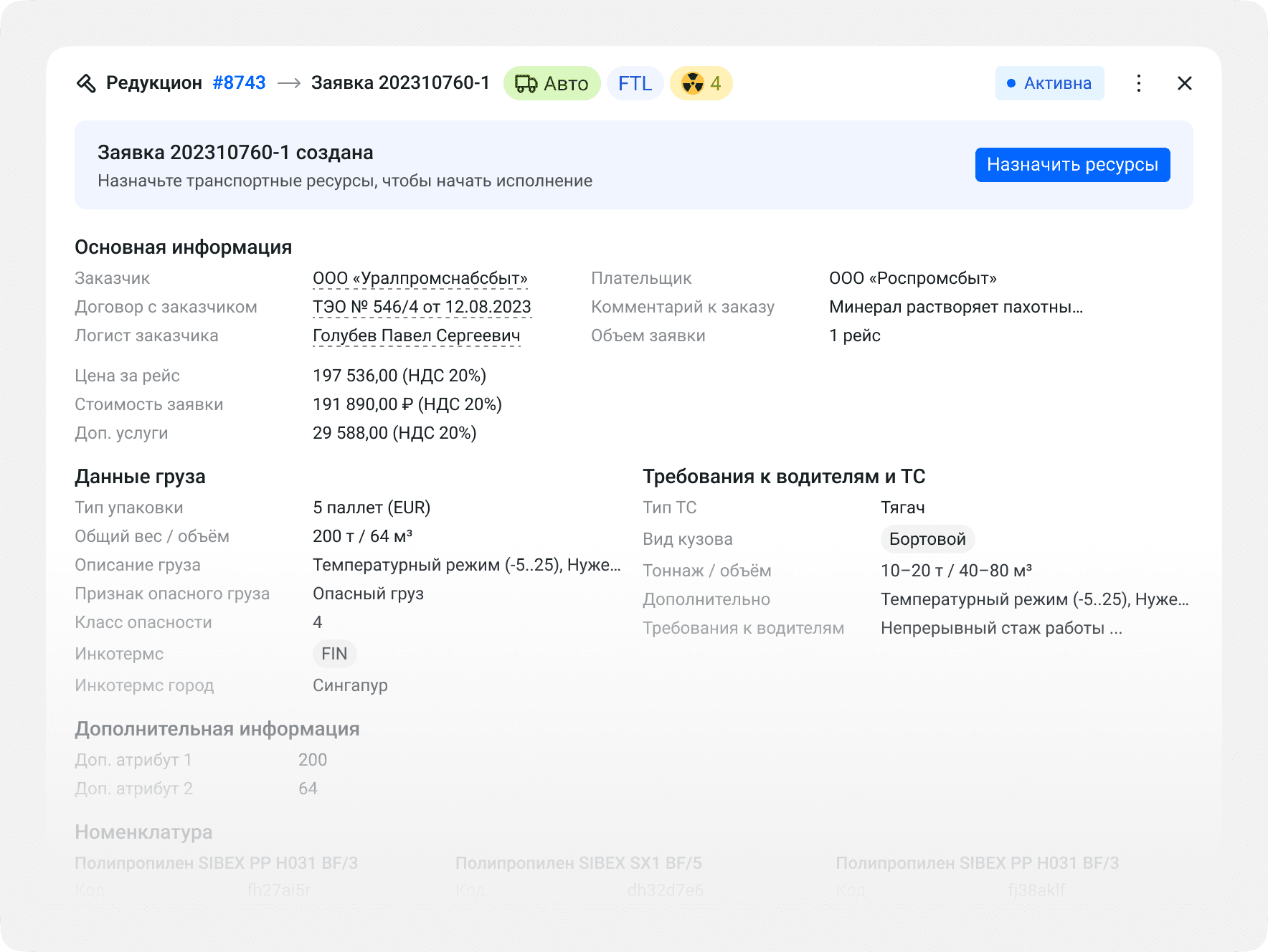Viewport: 1268px width, 952px height.
Task: Open customer card ООО «Уралпромснабсбыт»
Action: coord(421,278)
